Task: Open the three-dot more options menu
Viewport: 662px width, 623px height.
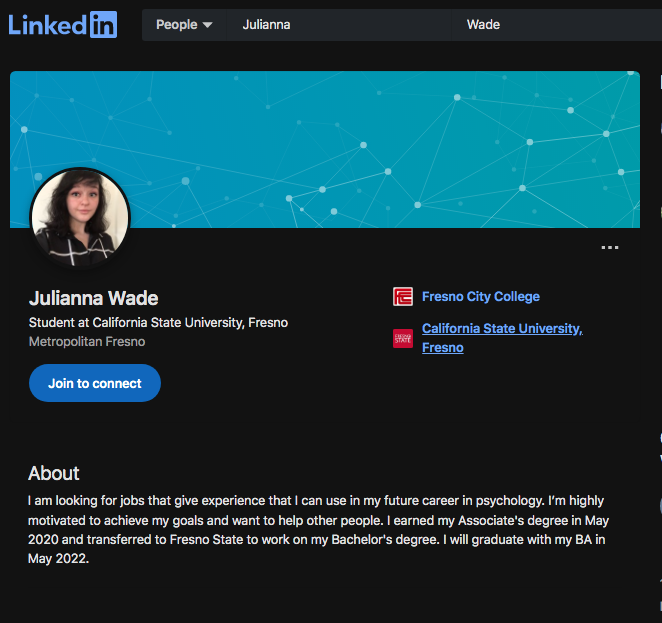Action: point(610,247)
